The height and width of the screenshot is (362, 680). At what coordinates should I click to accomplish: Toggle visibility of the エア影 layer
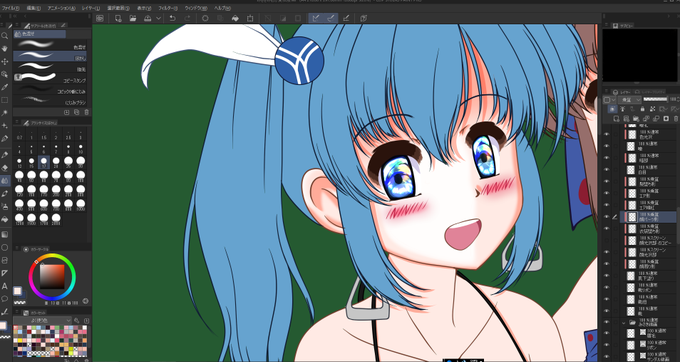point(606,193)
